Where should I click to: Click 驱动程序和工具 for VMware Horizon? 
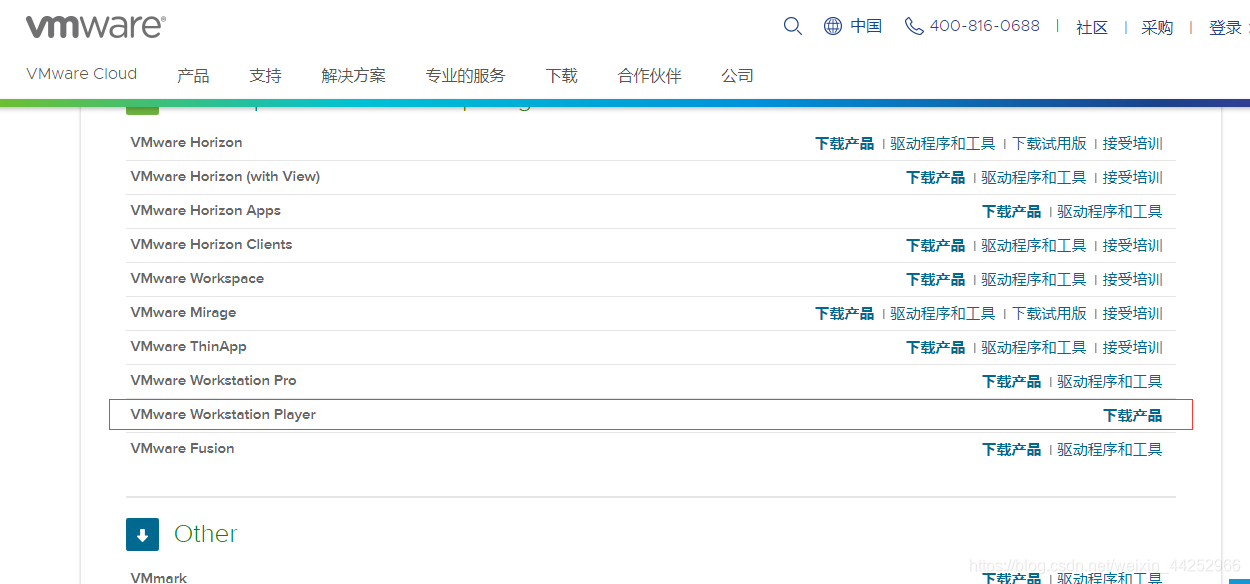click(943, 143)
